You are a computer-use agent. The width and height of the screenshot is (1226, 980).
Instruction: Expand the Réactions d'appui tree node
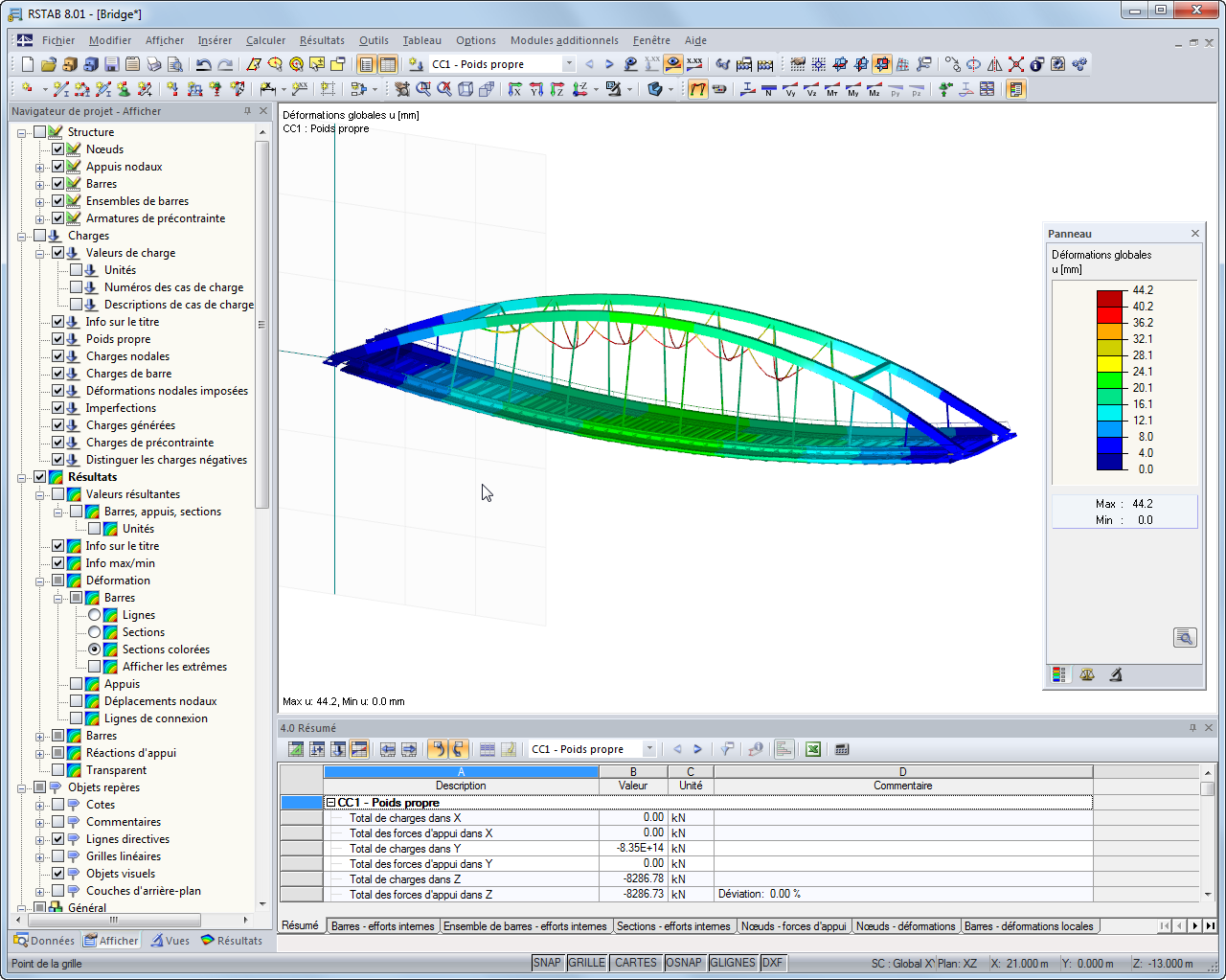40,753
